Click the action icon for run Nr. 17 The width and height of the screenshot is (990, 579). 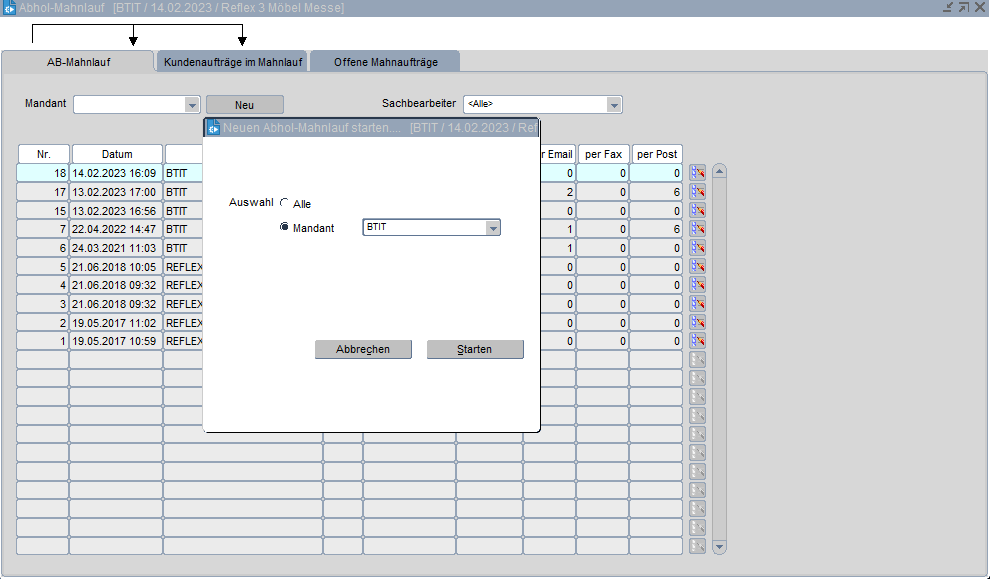point(697,192)
